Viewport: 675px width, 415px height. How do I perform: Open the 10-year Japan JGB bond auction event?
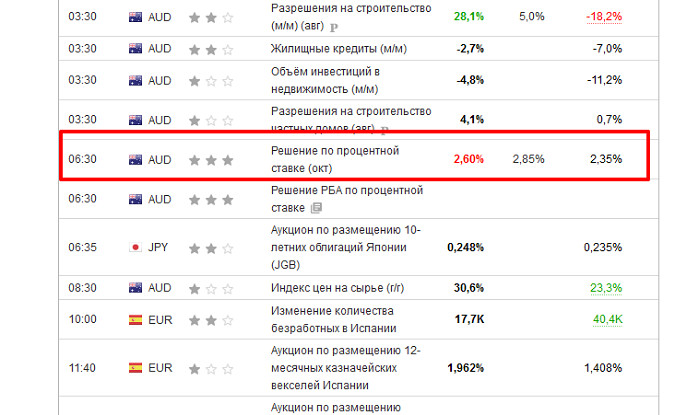point(346,247)
